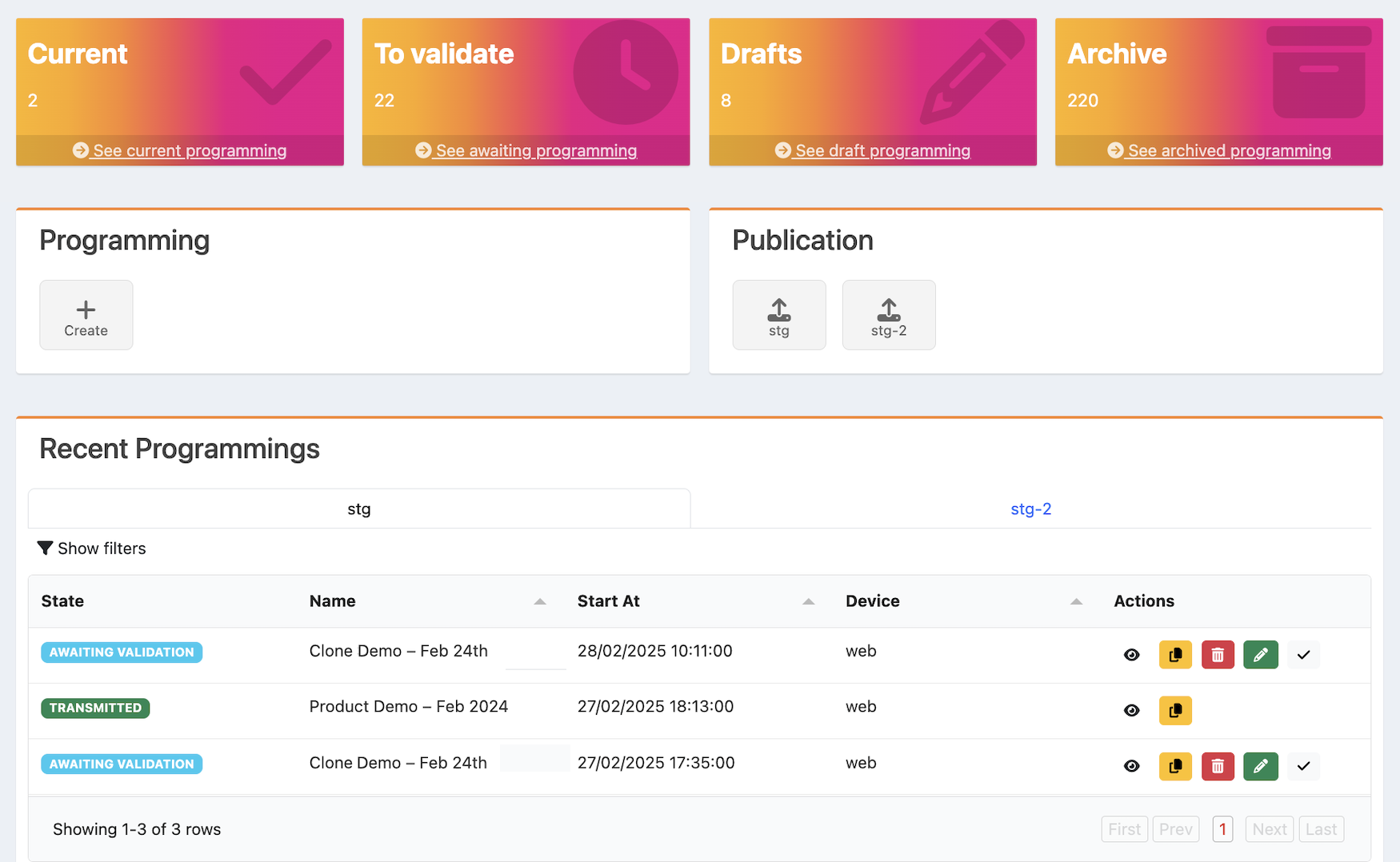1400x862 pixels.
Task: Open See awaiting programming link
Action: tap(526, 150)
